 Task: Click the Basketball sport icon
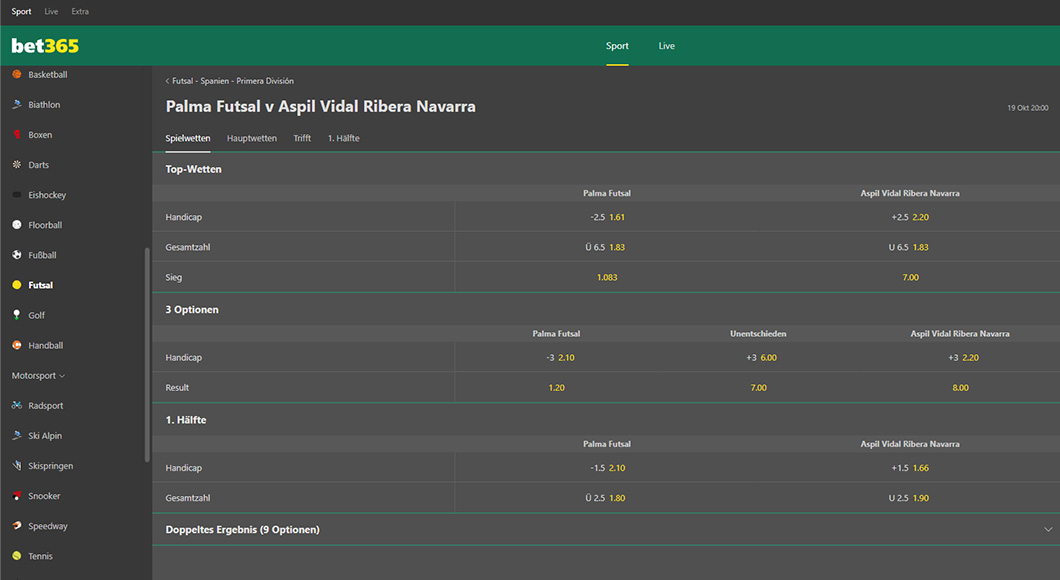pos(17,74)
